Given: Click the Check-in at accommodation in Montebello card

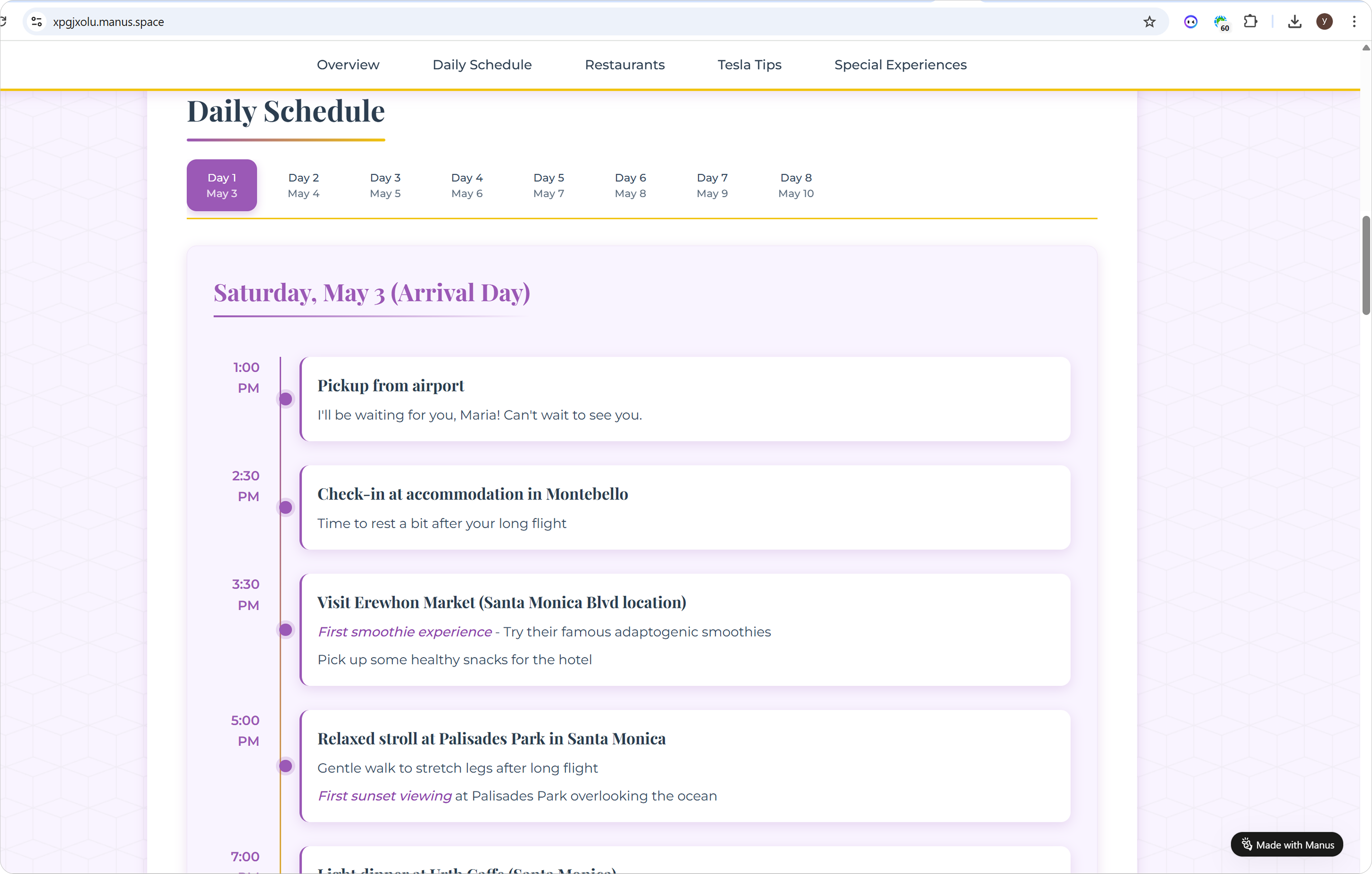Looking at the screenshot, I should tap(685, 507).
